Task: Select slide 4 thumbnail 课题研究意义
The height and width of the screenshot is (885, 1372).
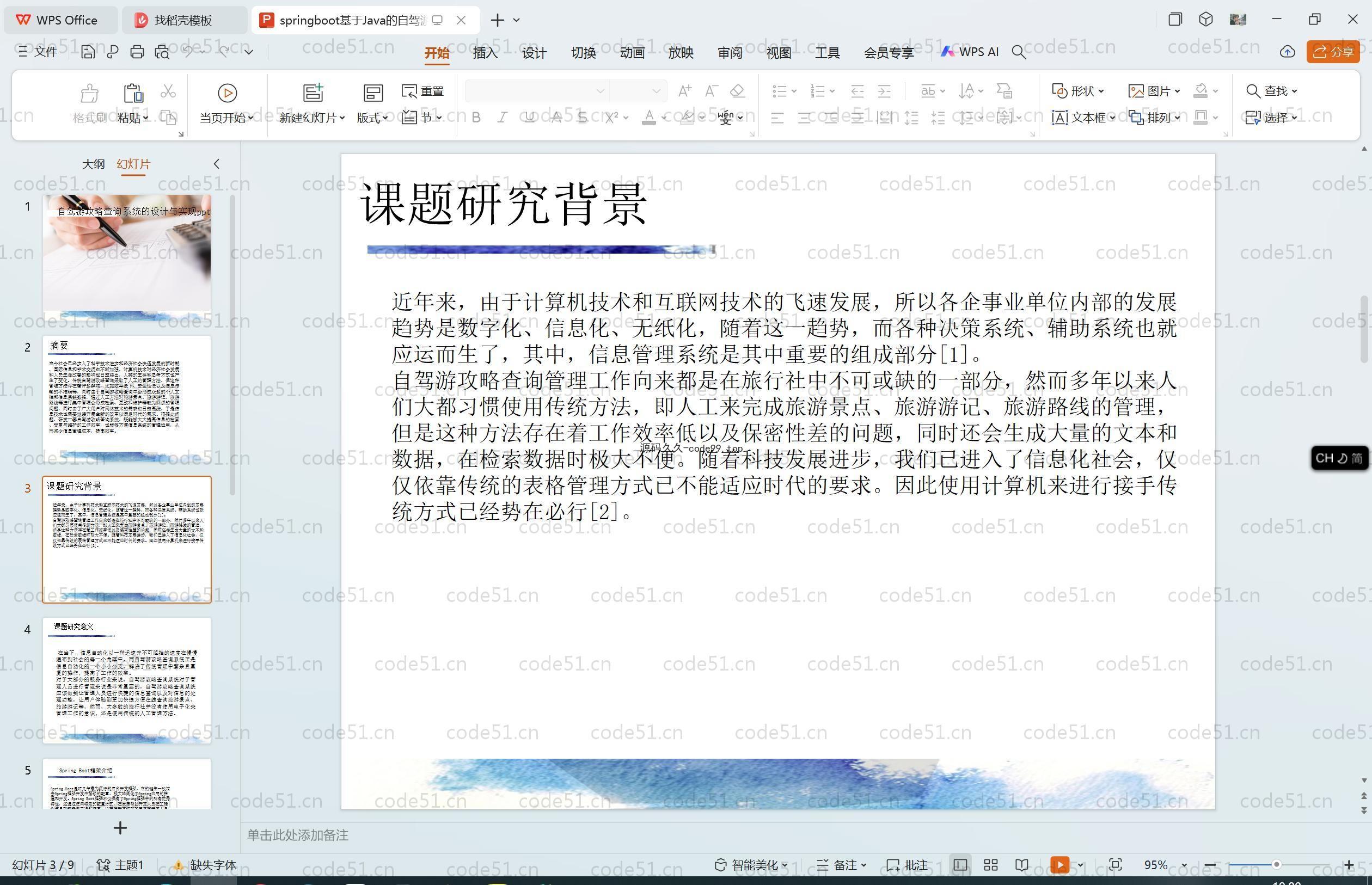Action: [x=126, y=680]
